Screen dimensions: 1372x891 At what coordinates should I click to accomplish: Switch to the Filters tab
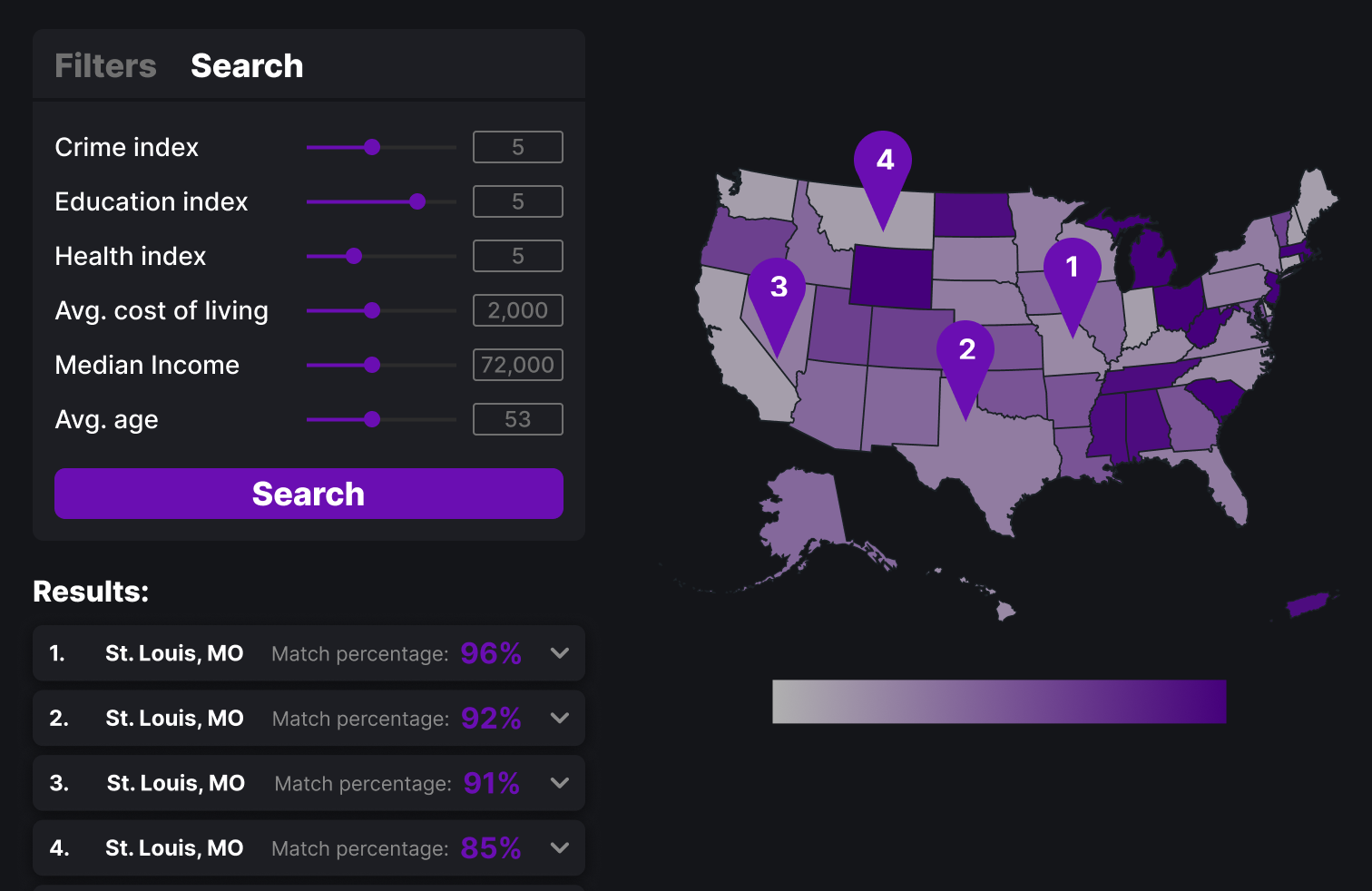pyautogui.click(x=105, y=66)
